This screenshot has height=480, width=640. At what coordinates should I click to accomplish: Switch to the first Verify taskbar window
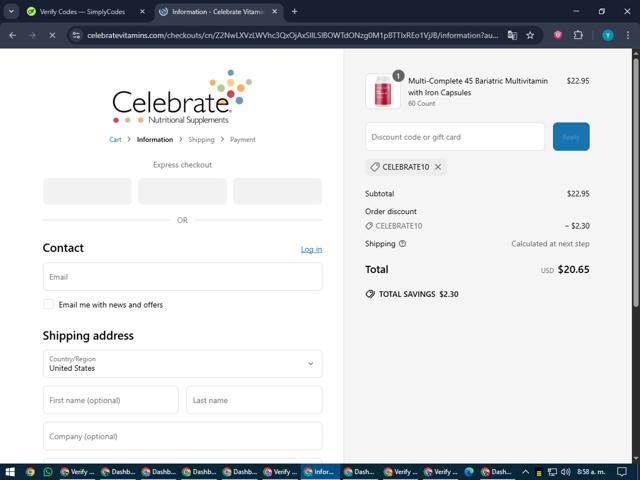pyautogui.click(x=76, y=472)
